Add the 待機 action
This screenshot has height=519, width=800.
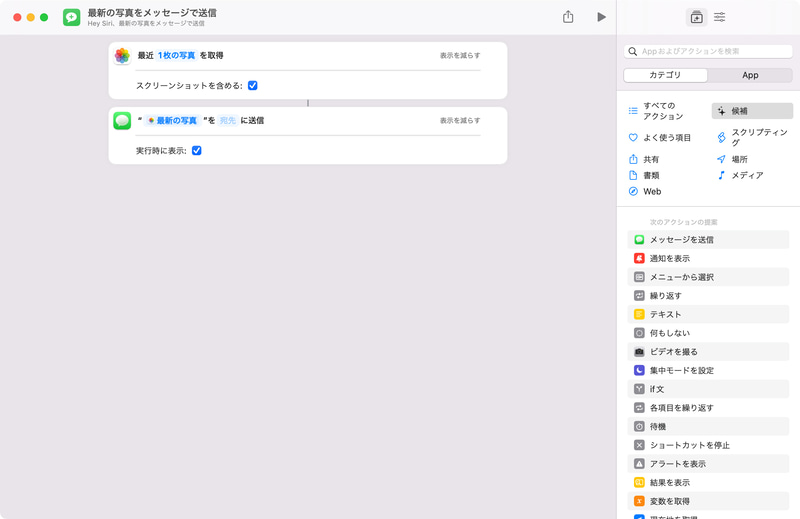708,427
